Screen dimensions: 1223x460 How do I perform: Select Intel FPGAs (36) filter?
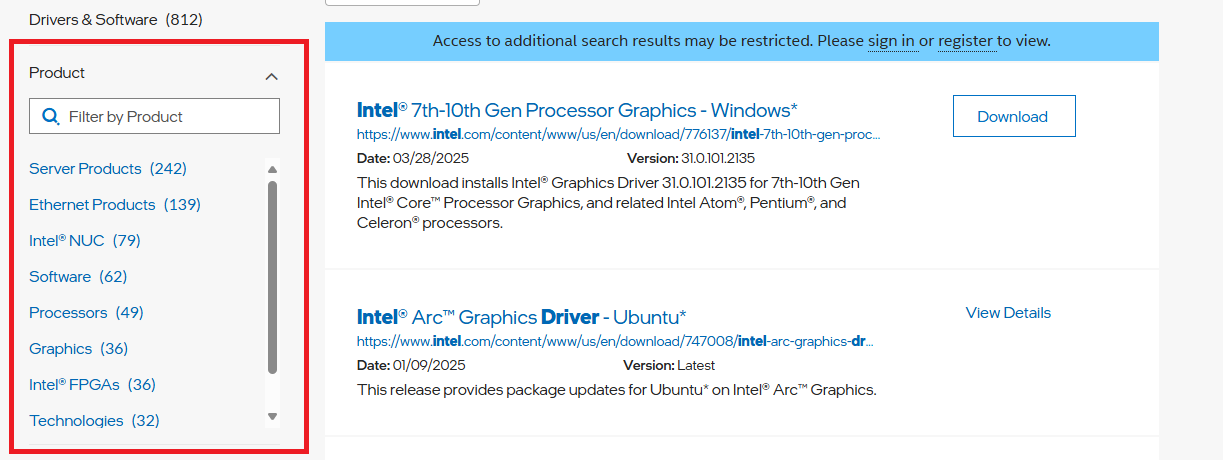click(92, 384)
